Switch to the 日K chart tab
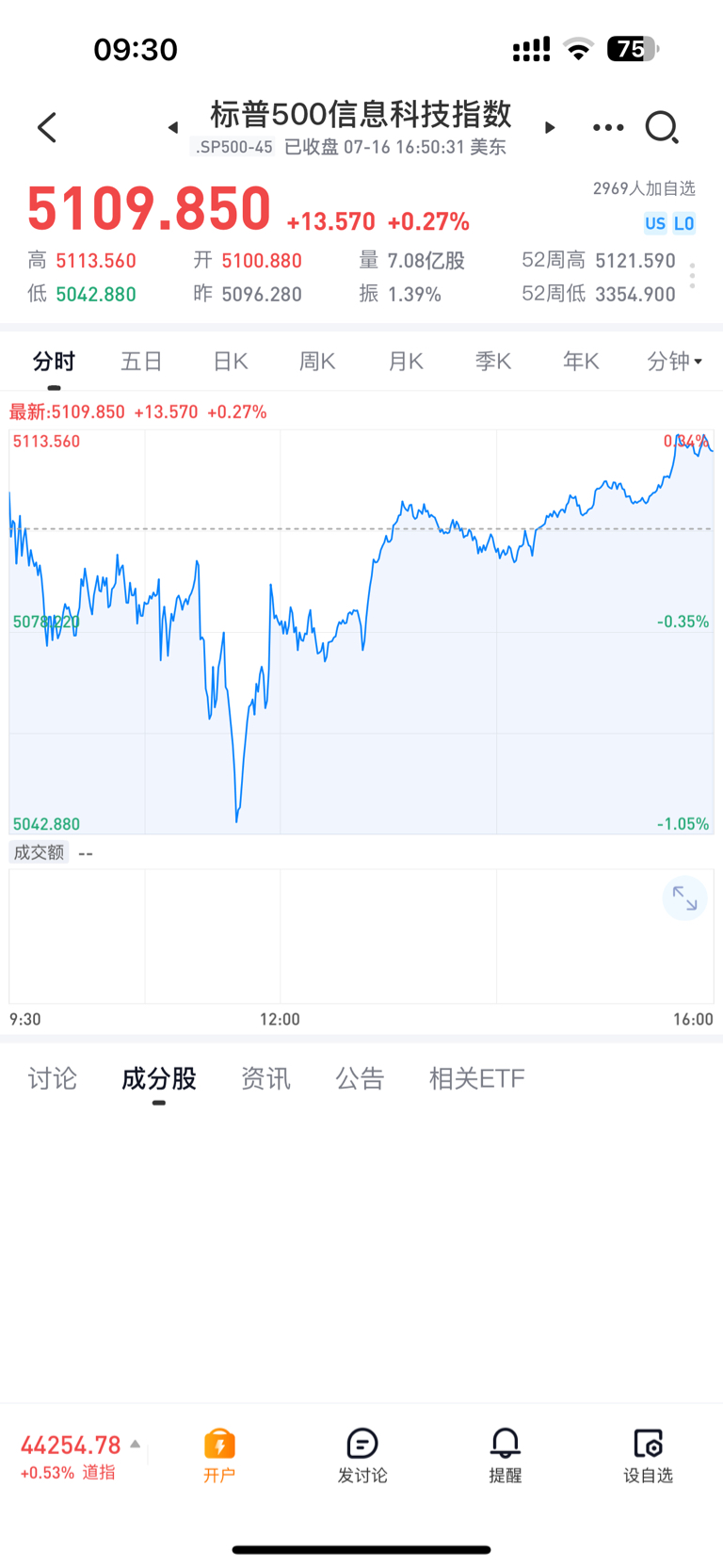This screenshot has width=723, height=1568. pyautogui.click(x=230, y=362)
